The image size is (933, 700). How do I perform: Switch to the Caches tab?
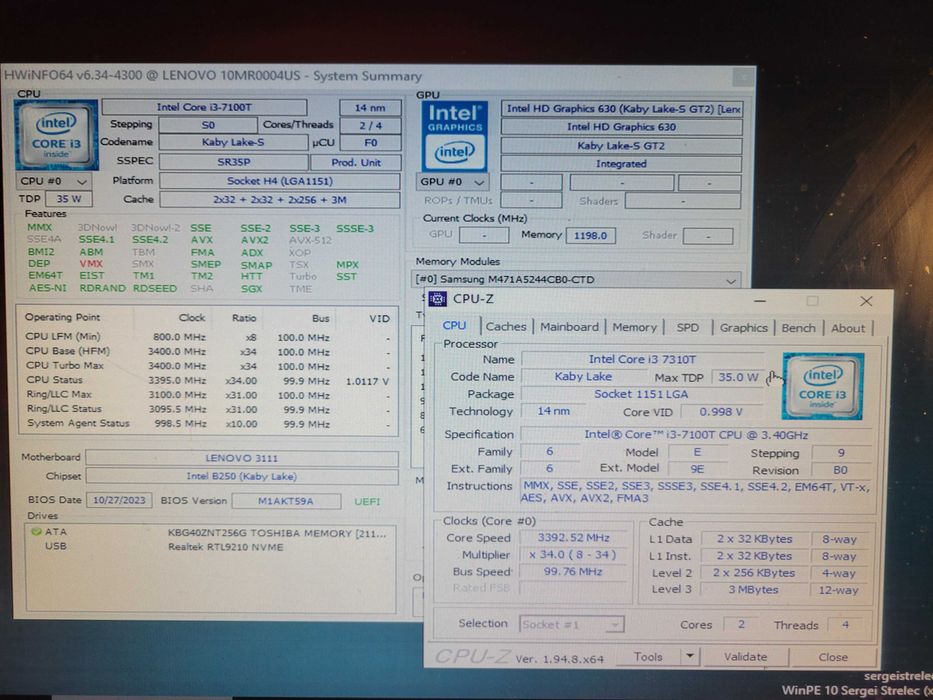pos(506,327)
